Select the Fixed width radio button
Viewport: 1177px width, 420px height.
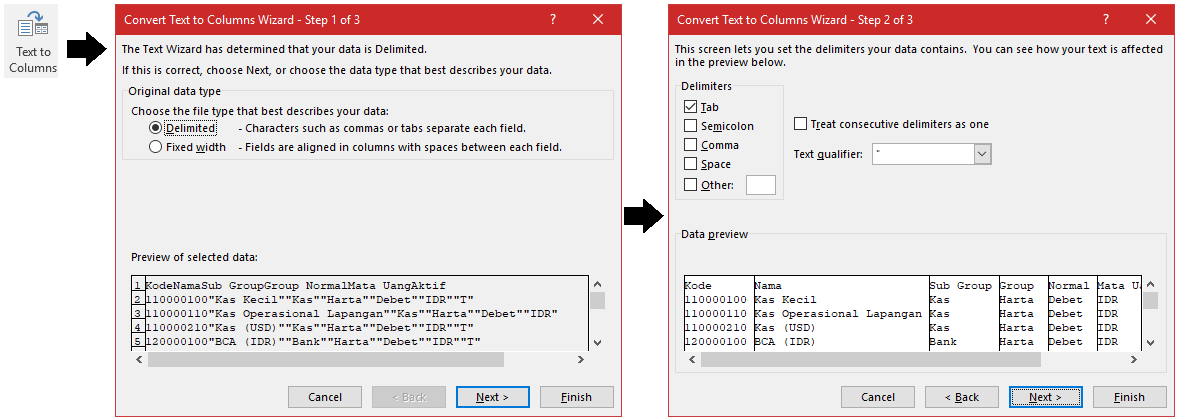click(155, 147)
